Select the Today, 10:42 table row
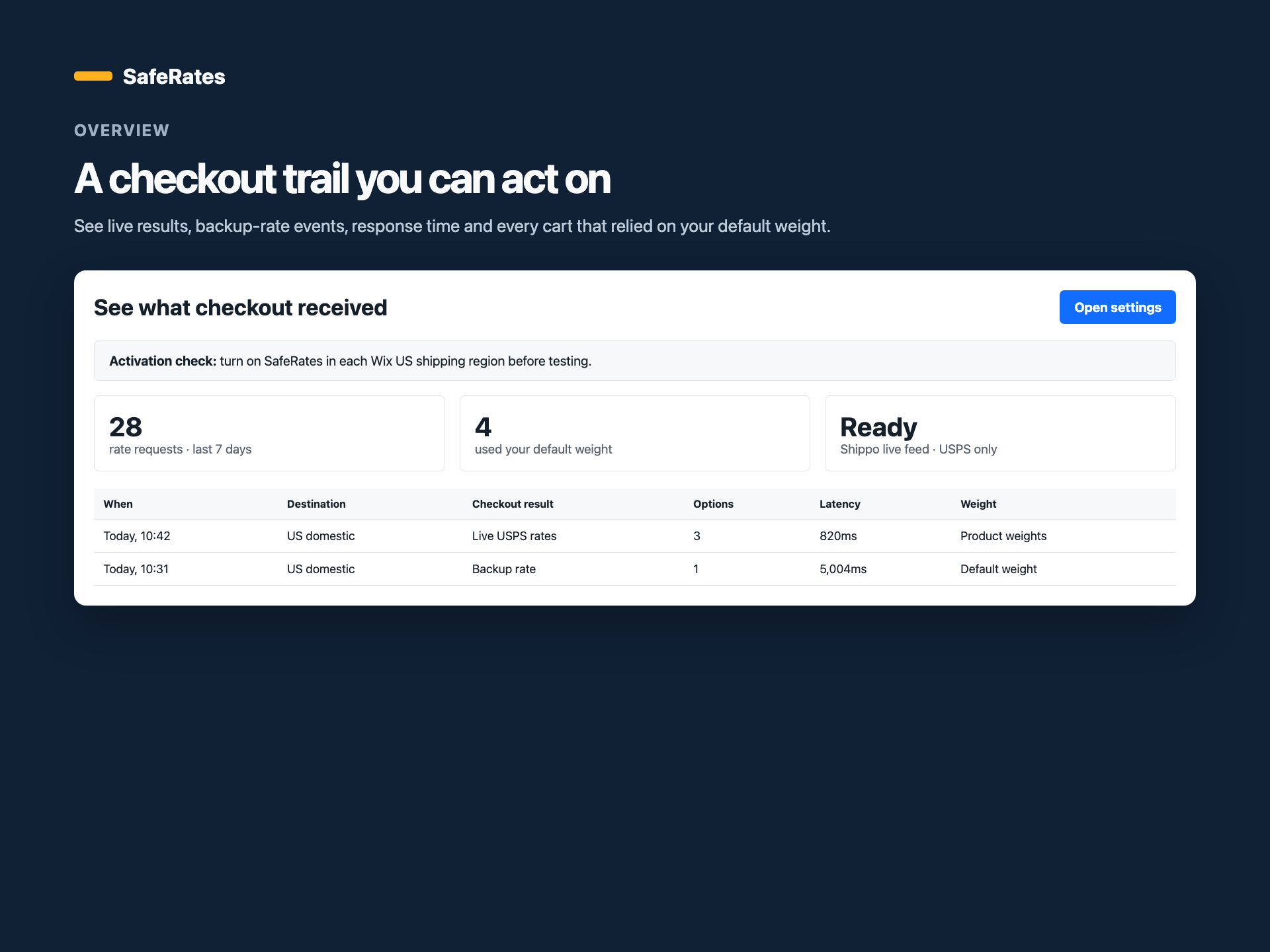 (x=635, y=536)
